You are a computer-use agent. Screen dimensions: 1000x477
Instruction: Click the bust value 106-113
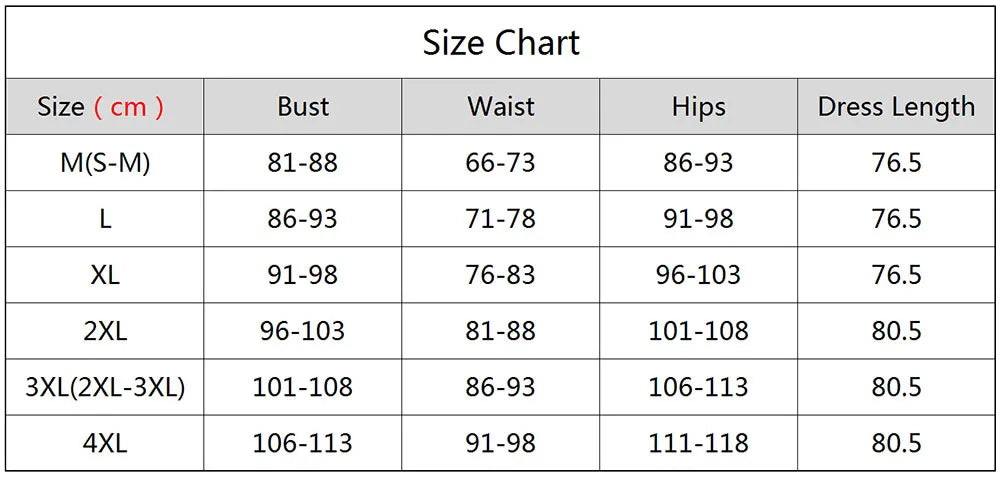coord(303,443)
